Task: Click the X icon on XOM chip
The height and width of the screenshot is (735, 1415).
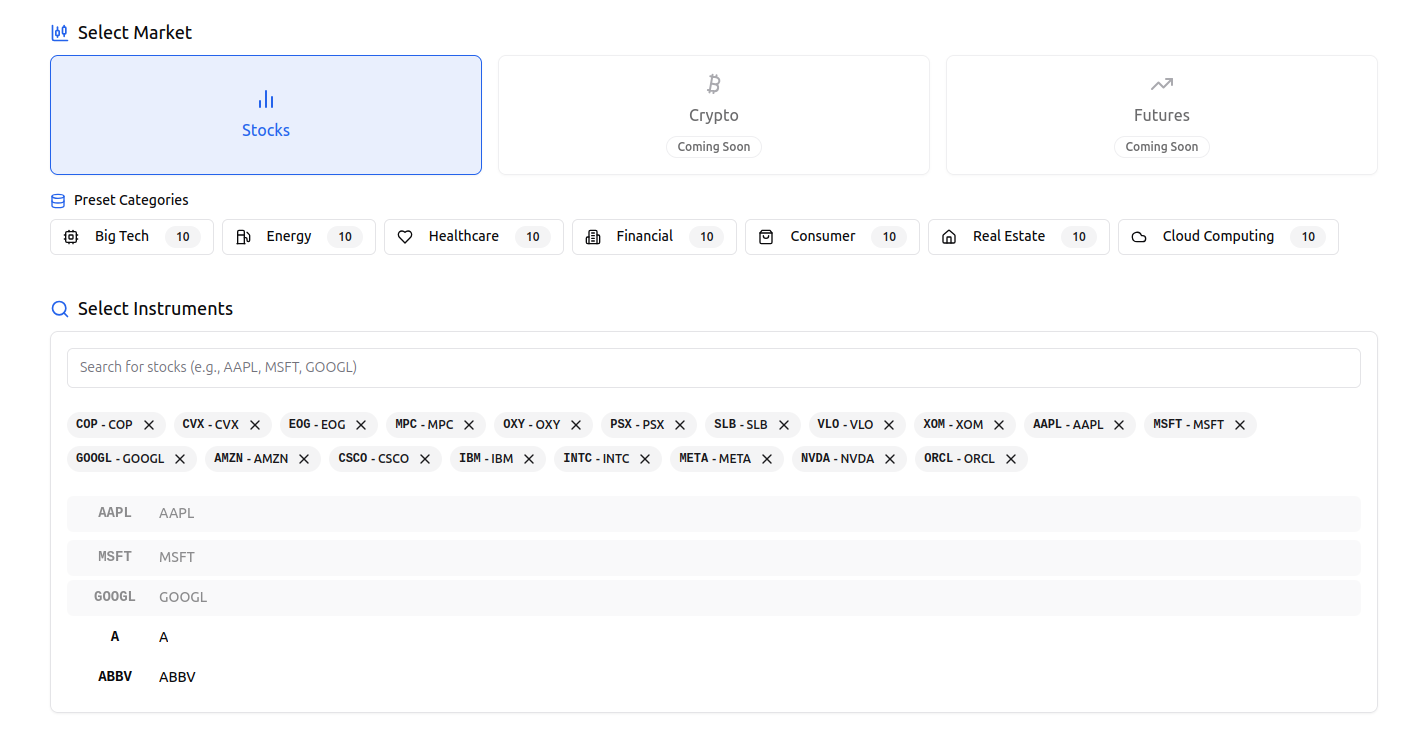Action: click(999, 425)
